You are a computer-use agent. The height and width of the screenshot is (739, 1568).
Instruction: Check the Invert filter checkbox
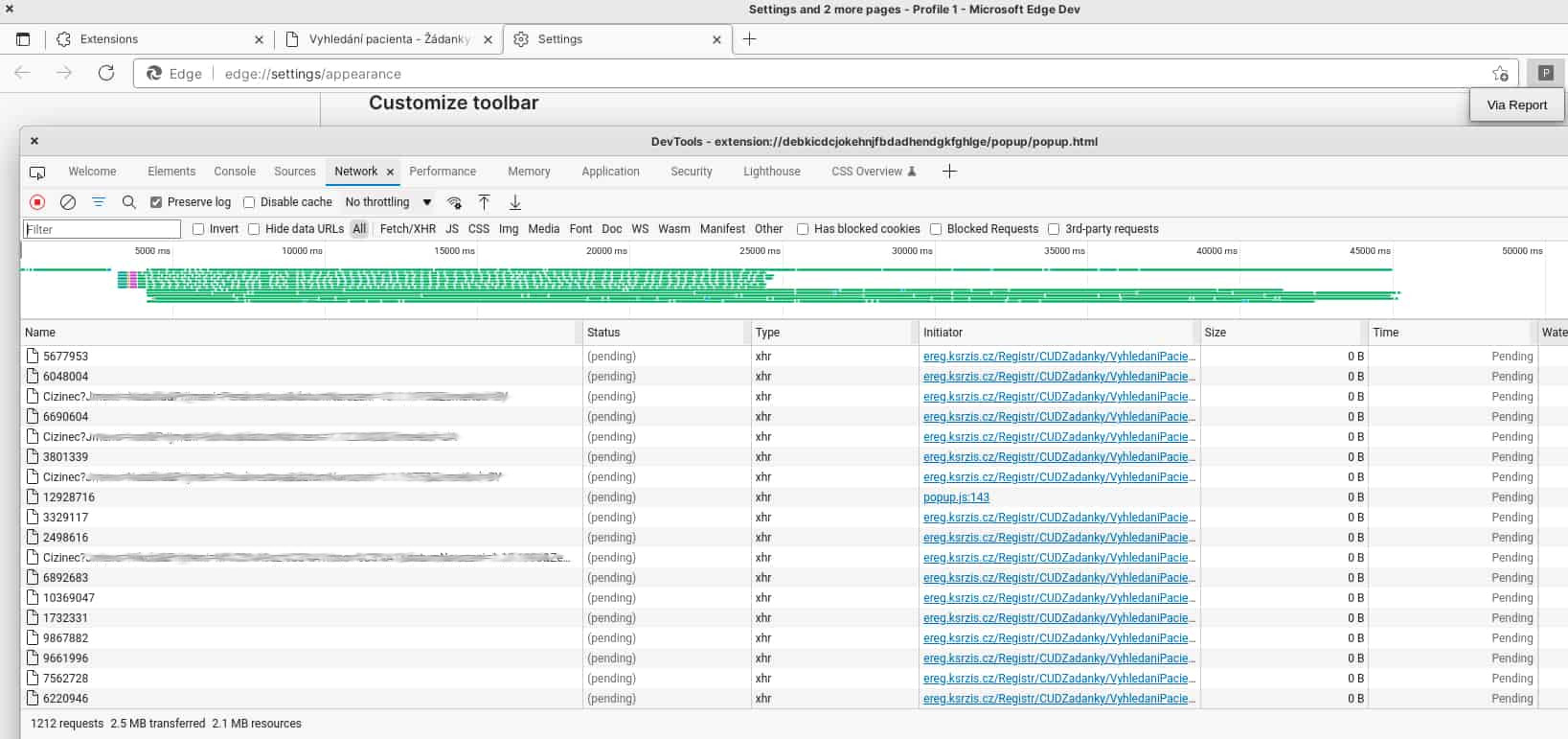(x=198, y=229)
